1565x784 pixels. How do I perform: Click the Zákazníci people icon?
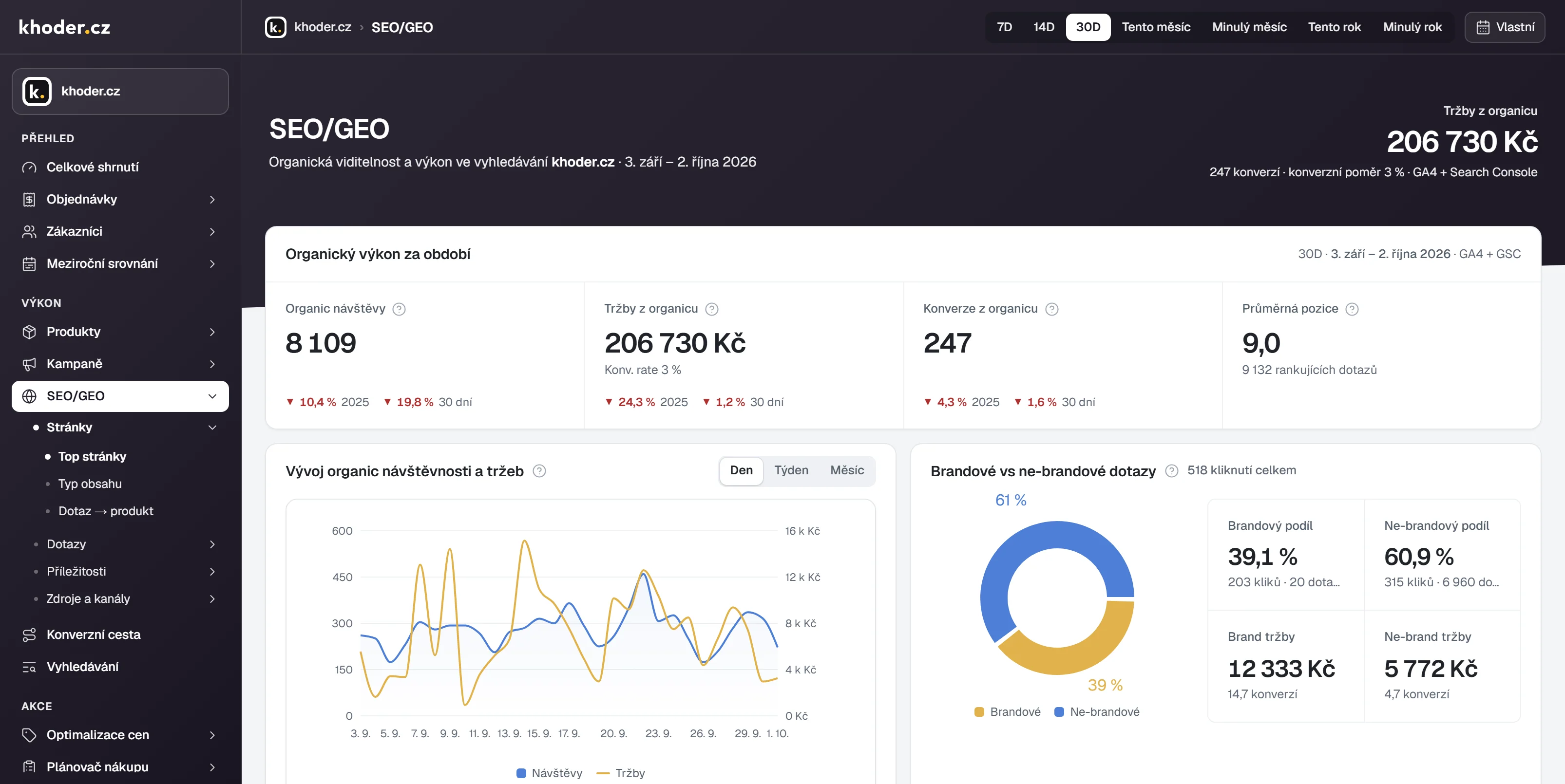pos(29,231)
